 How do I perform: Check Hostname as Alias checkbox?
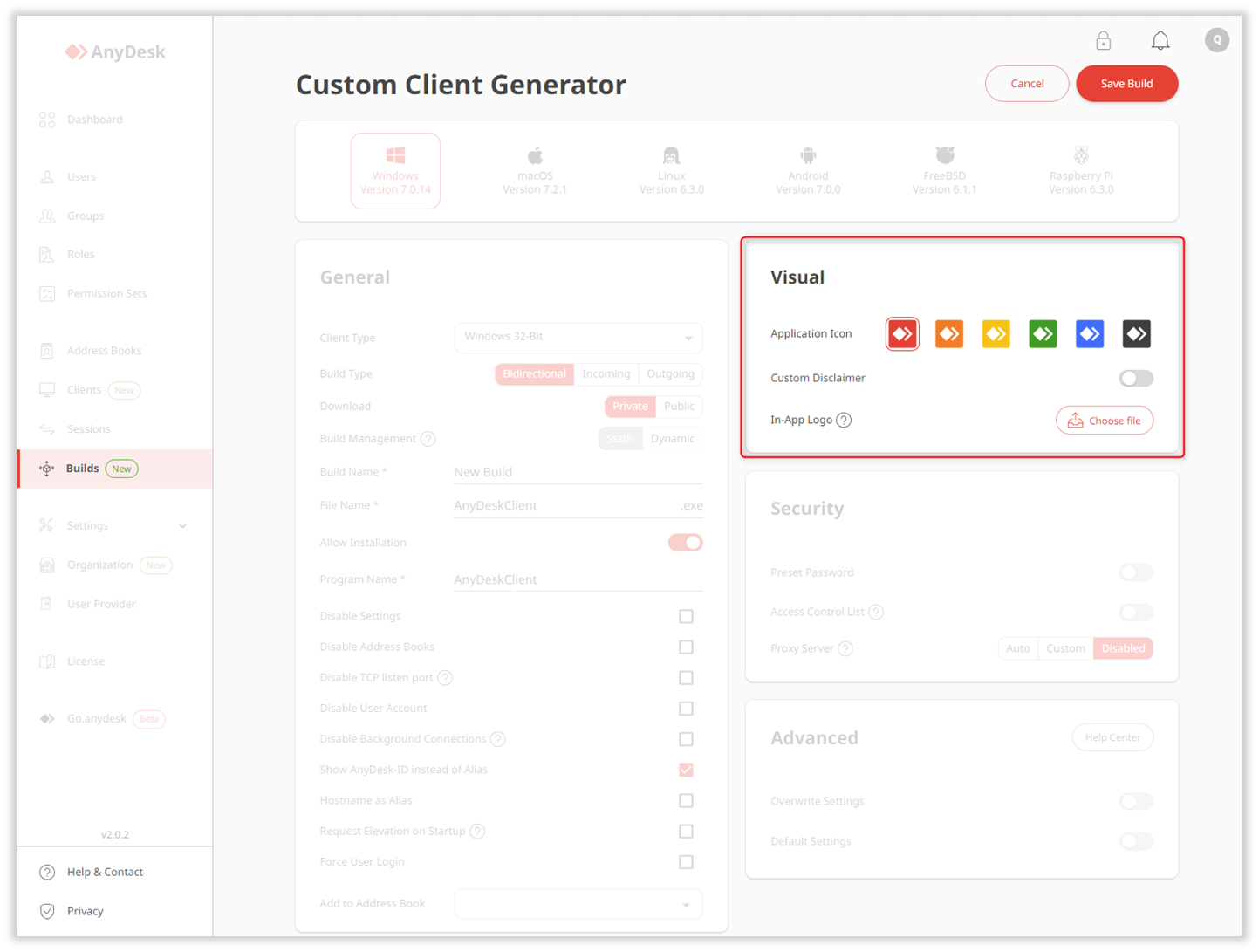[x=686, y=800]
